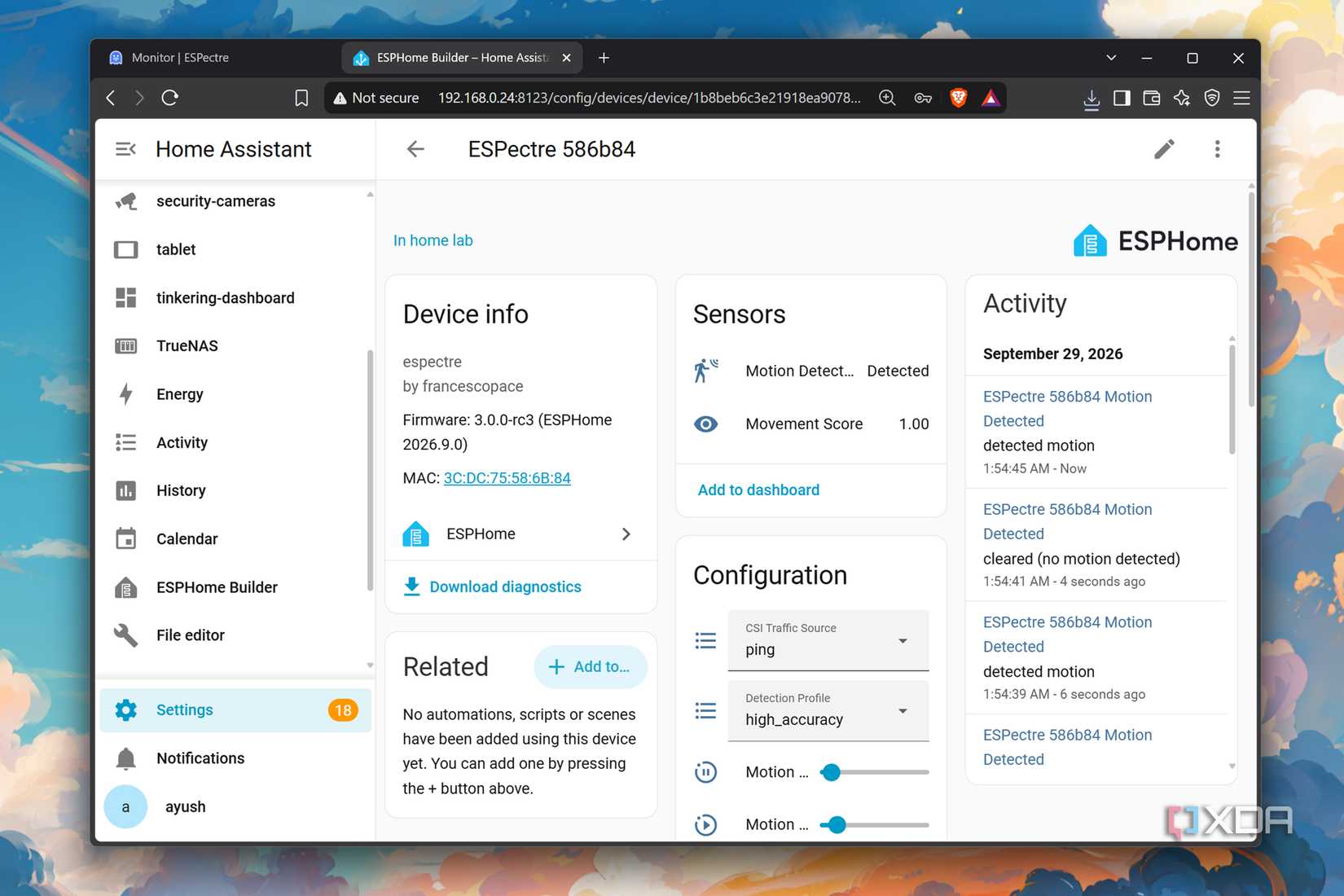The width and height of the screenshot is (1344, 896).
Task: Click the Download diagnostics arrow icon
Action: 412,586
